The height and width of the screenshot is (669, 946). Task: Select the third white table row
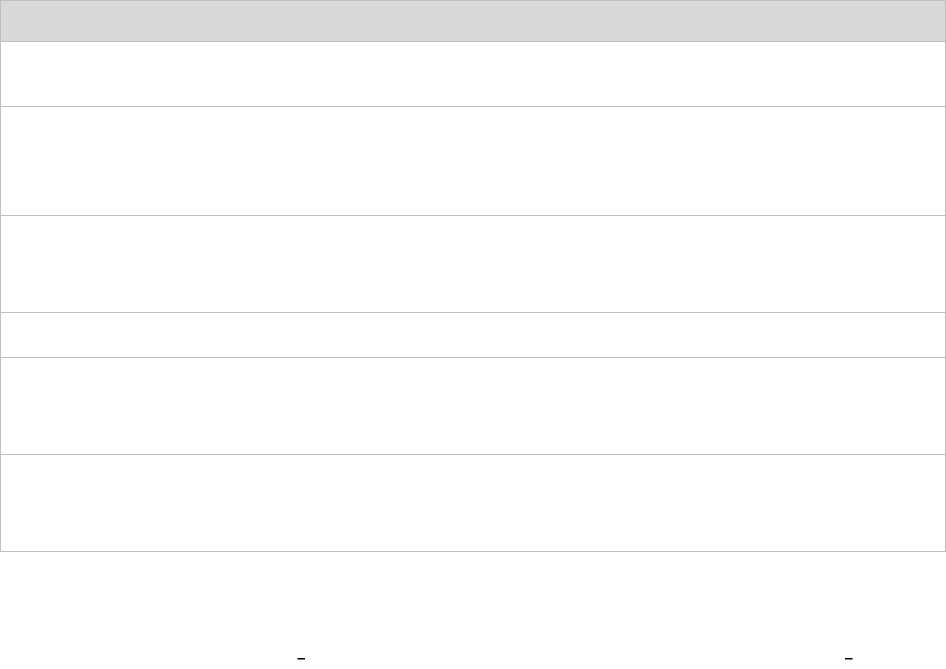point(473,264)
